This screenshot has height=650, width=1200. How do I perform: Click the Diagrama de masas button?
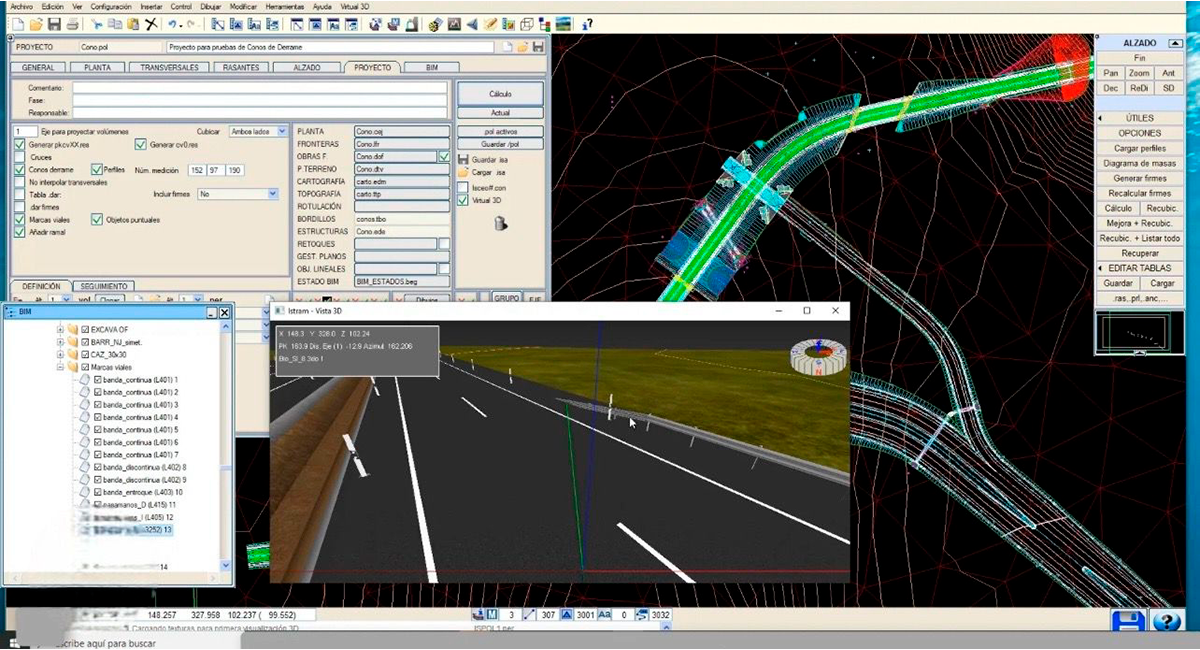click(x=1139, y=163)
